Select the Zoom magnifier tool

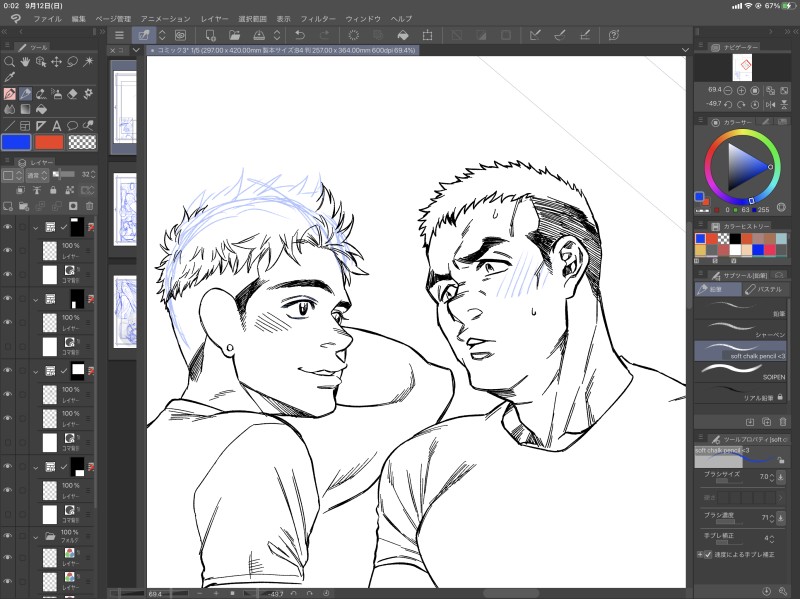click(x=9, y=62)
